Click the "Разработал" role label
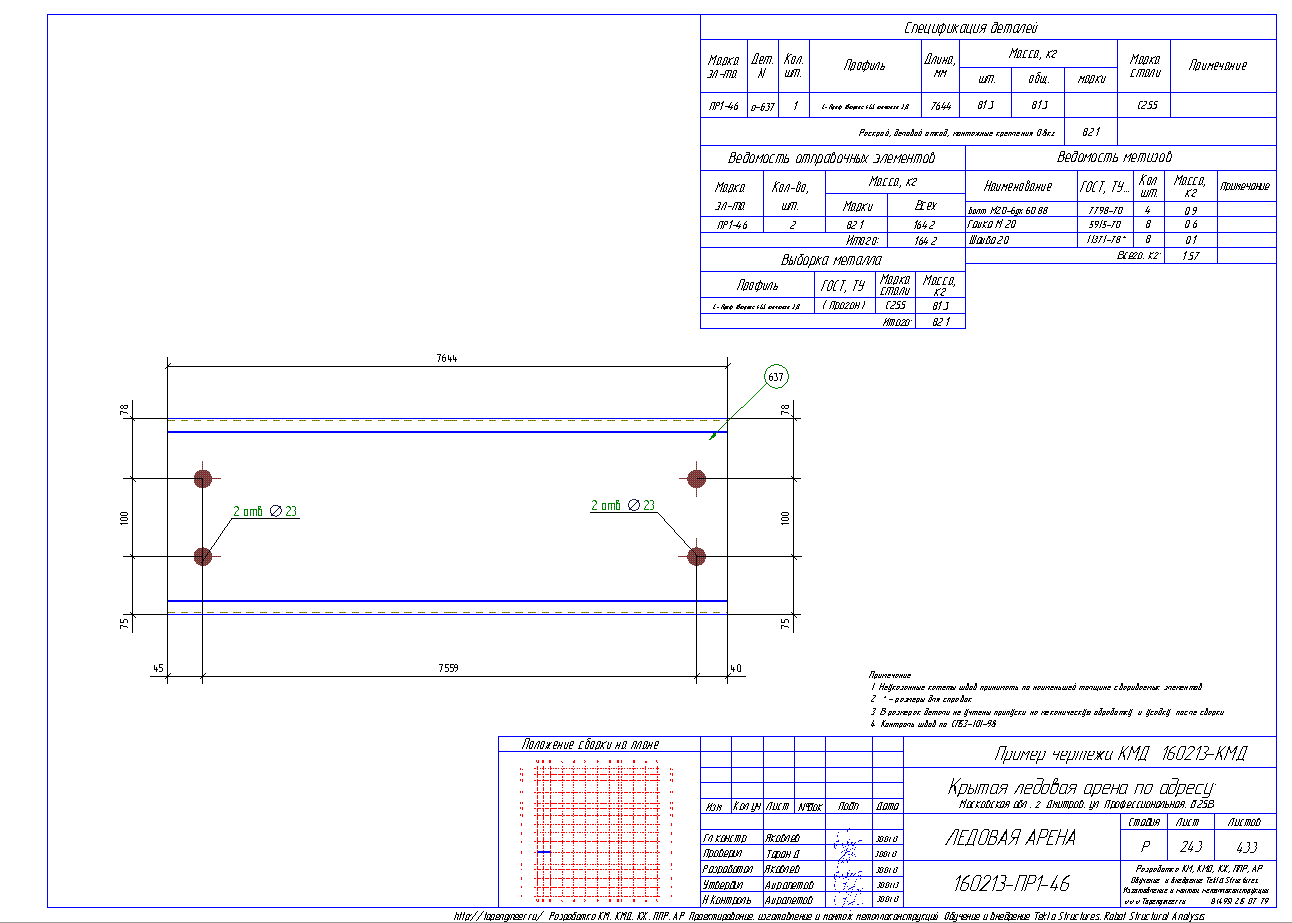Viewport: 1292px width, 923px height. [x=727, y=869]
